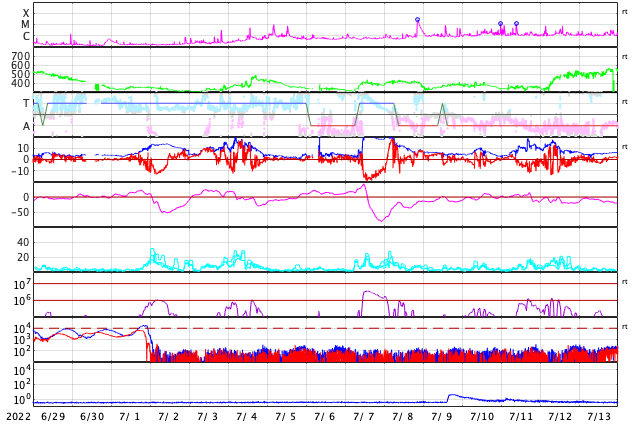This screenshot has height=424, width=634.
Task: Click the '400' solar wind speed label
Action: pos(21,83)
